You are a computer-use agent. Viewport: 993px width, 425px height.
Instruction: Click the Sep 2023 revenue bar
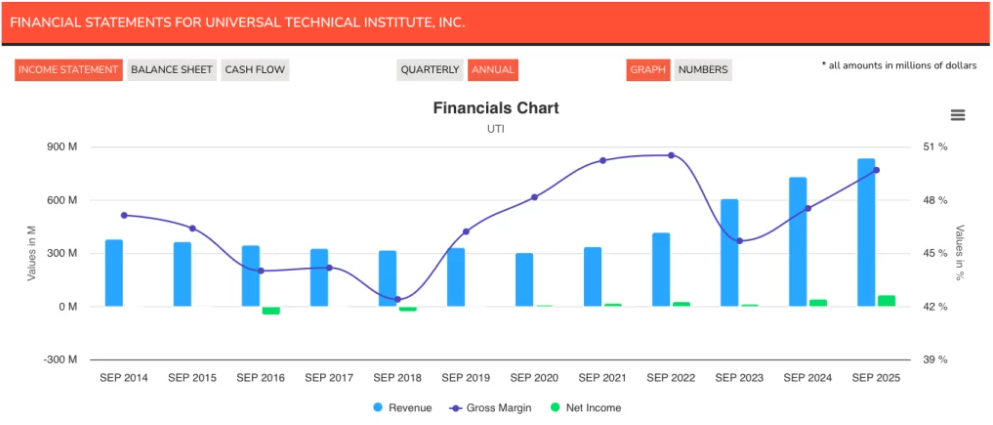(x=730, y=253)
